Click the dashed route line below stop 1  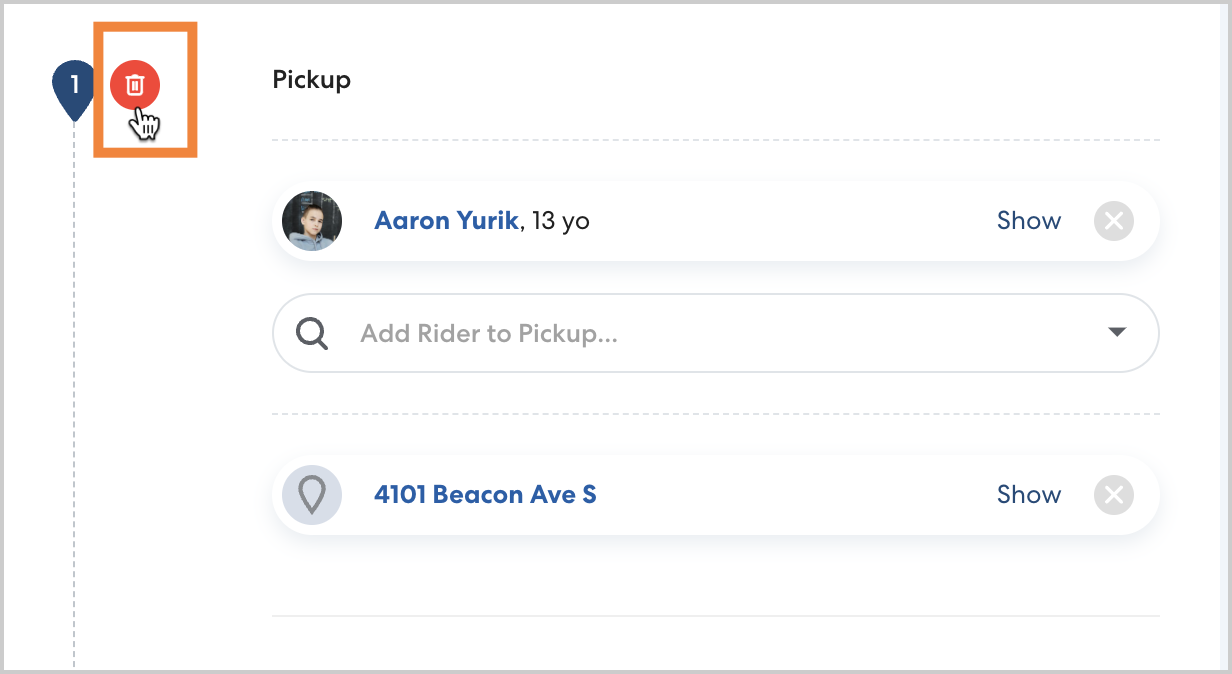(x=74, y=400)
